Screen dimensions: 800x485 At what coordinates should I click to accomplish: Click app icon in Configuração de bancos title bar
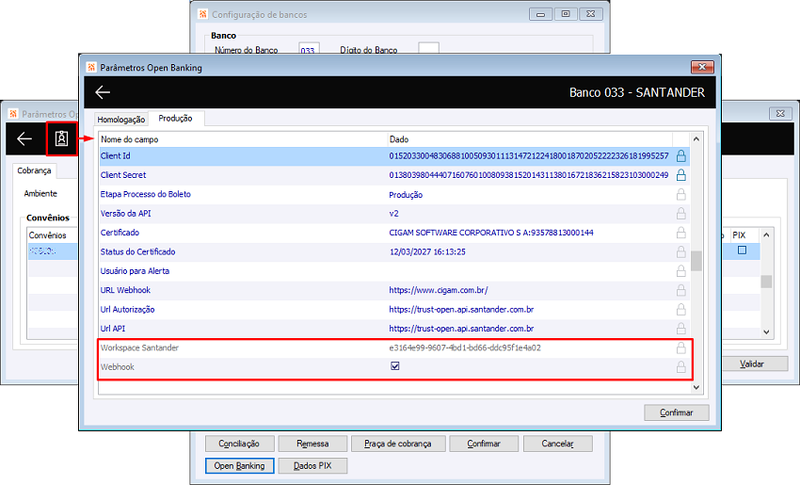[203, 14]
